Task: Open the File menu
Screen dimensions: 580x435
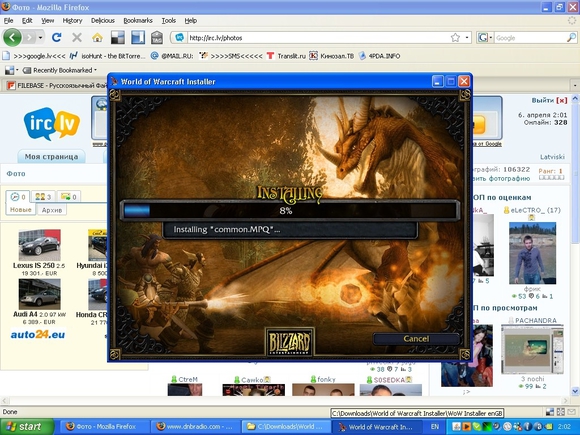Action: tap(8, 21)
